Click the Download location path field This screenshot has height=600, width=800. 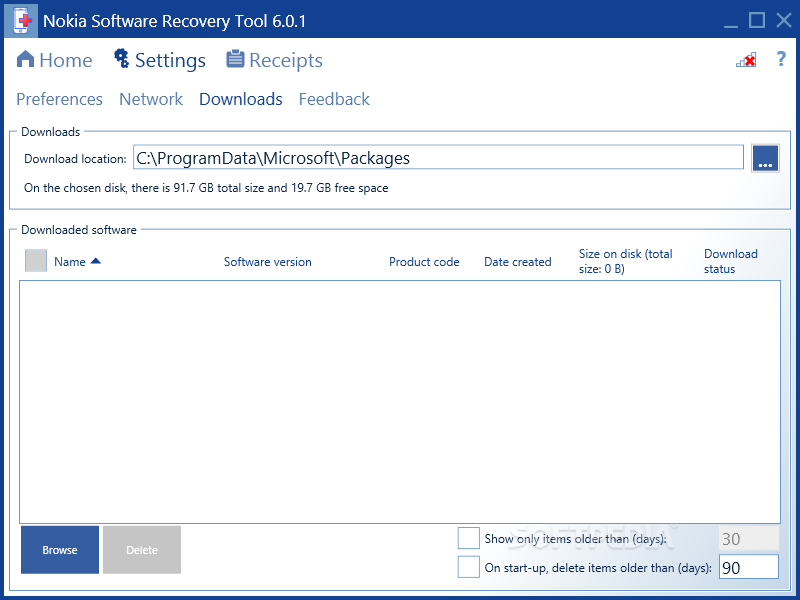(x=438, y=158)
